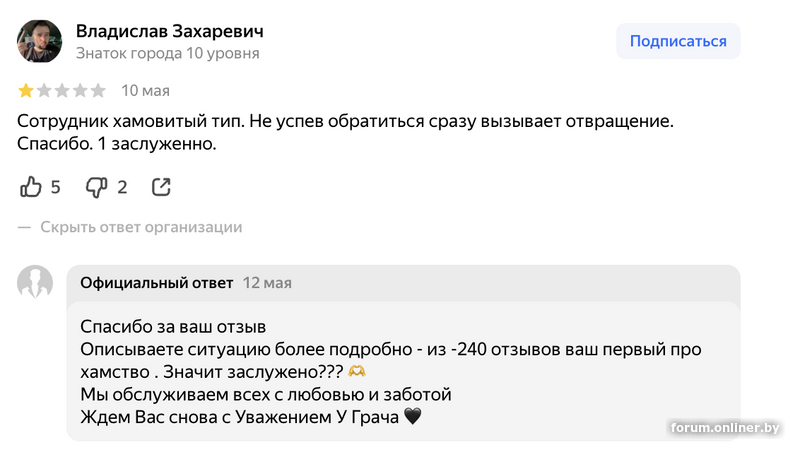The height and width of the screenshot is (449, 800).
Task: Click the third gray rating star
Action: coord(62,91)
